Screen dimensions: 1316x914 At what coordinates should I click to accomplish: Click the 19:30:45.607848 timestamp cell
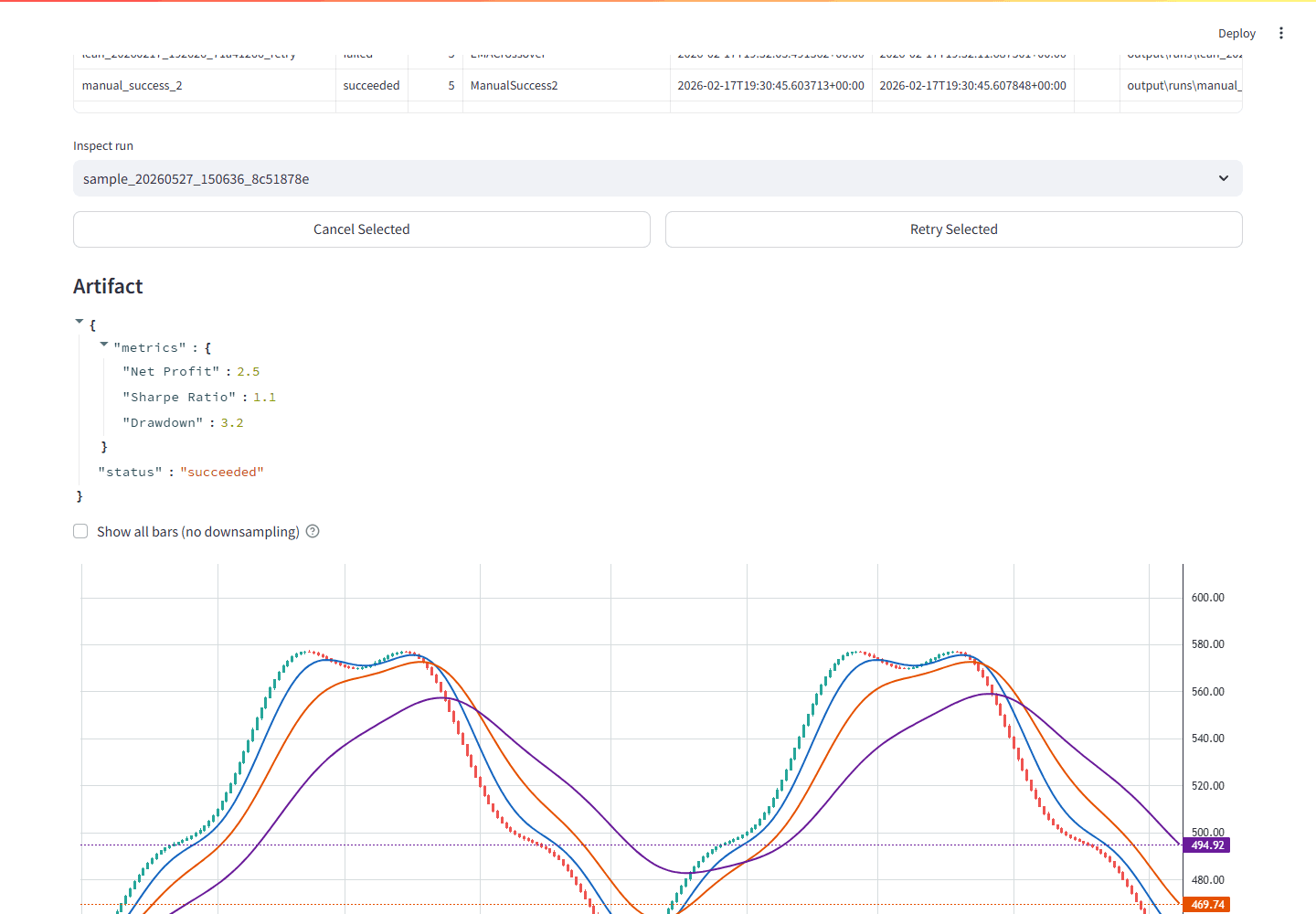point(973,85)
